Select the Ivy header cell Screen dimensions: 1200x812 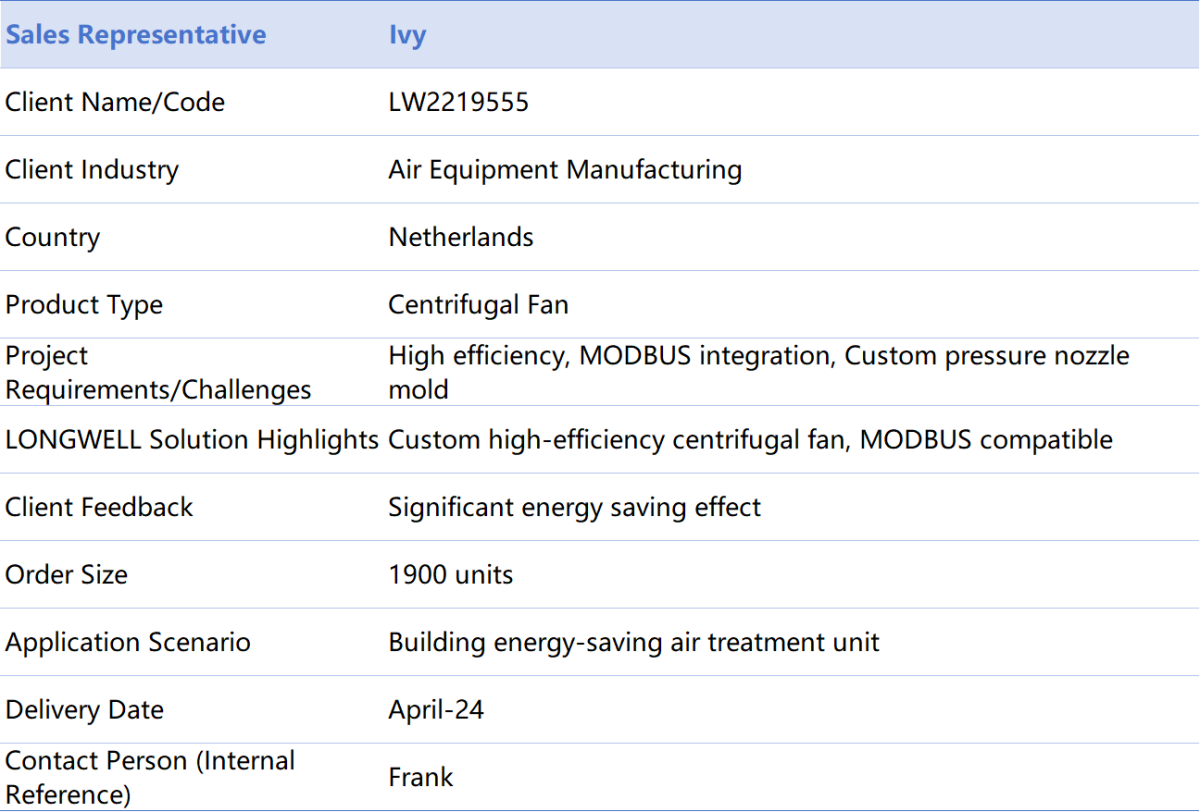point(407,35)
